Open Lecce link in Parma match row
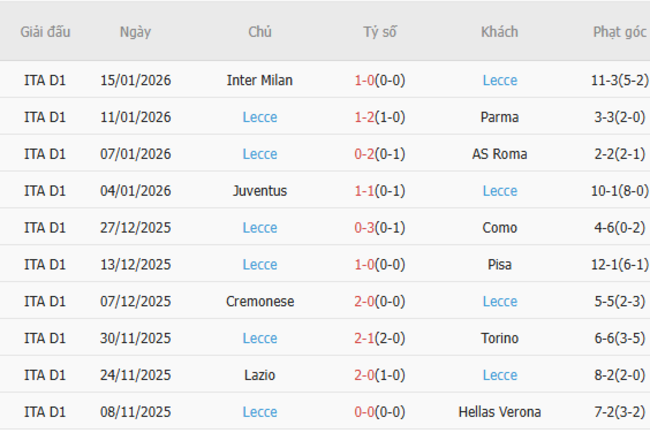The image size is (650, 433). [x=260, y=117]
